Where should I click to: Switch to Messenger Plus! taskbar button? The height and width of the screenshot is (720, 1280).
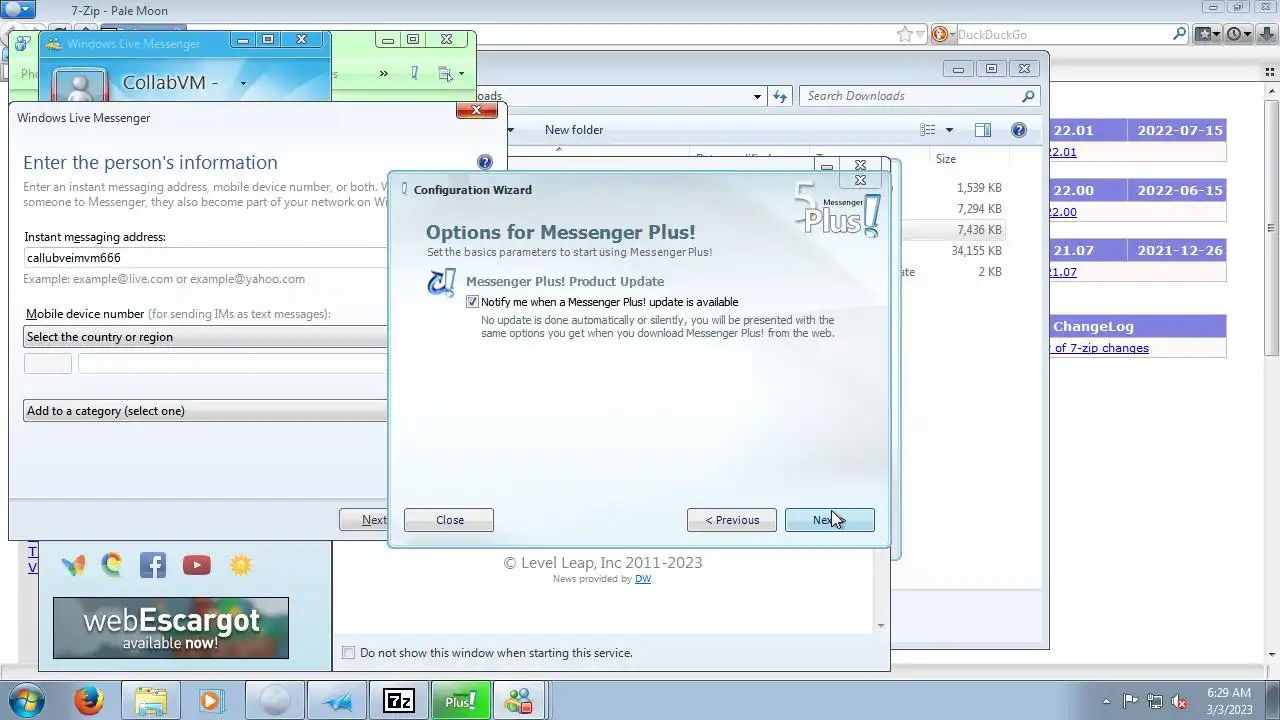[459, 701]
